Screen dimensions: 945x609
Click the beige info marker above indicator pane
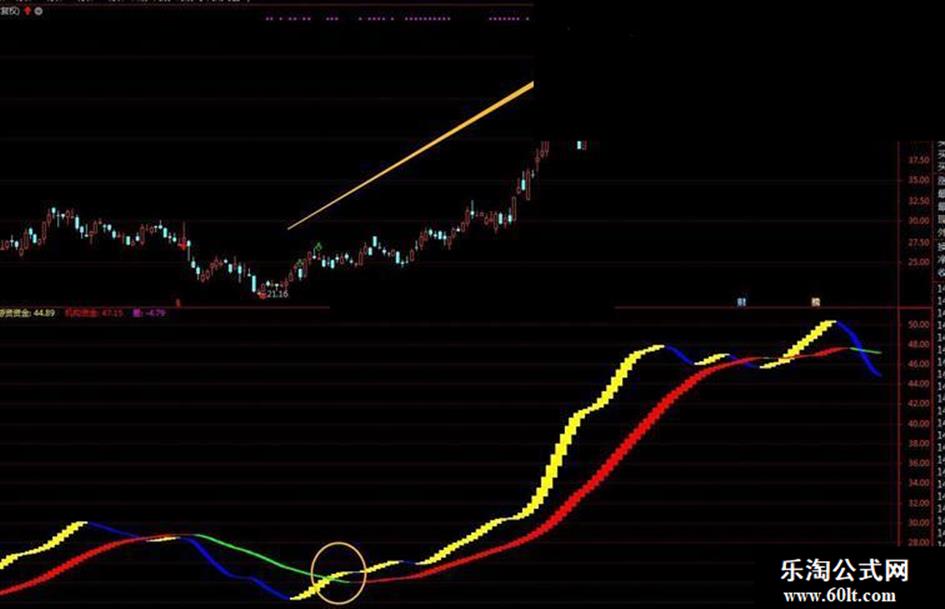pos(815,301)
